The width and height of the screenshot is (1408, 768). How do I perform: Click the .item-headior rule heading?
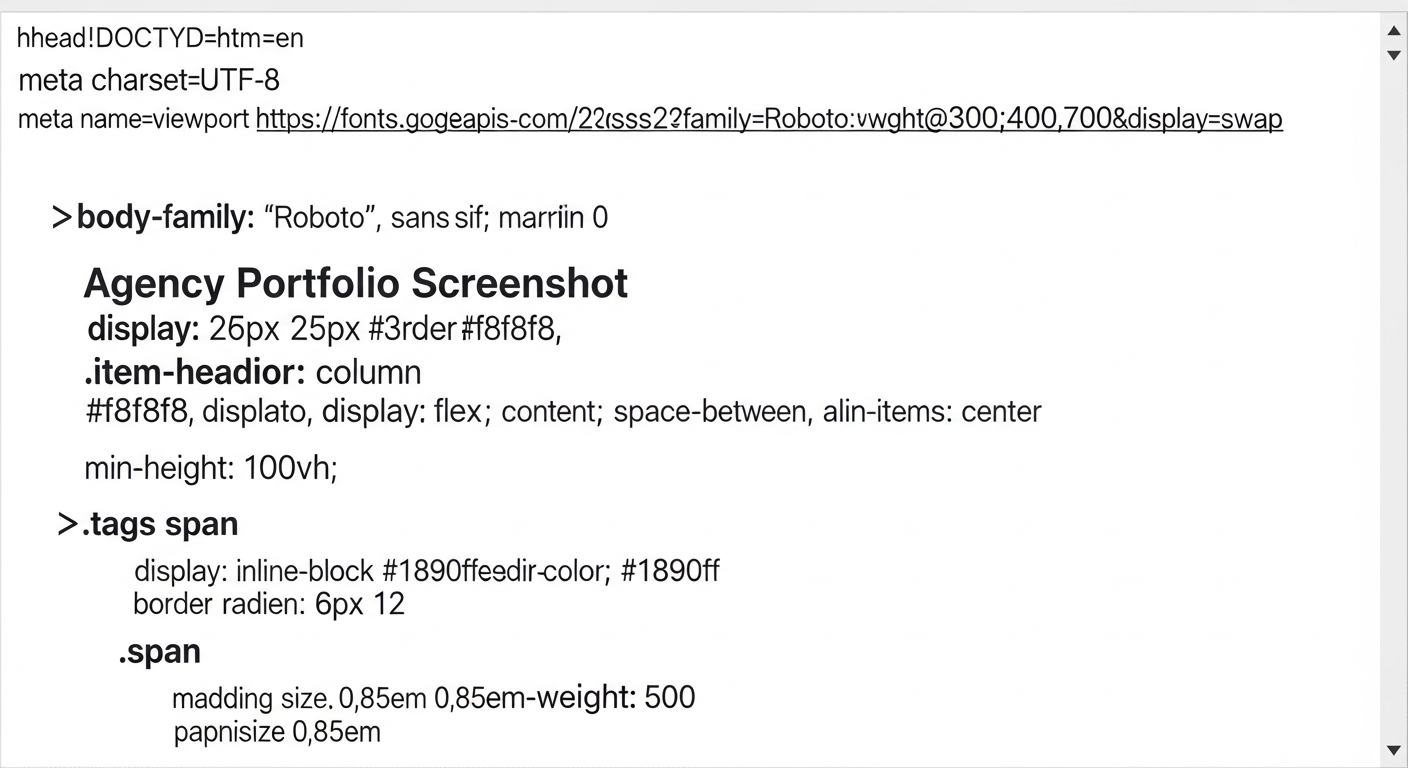[x=193, y=372]
